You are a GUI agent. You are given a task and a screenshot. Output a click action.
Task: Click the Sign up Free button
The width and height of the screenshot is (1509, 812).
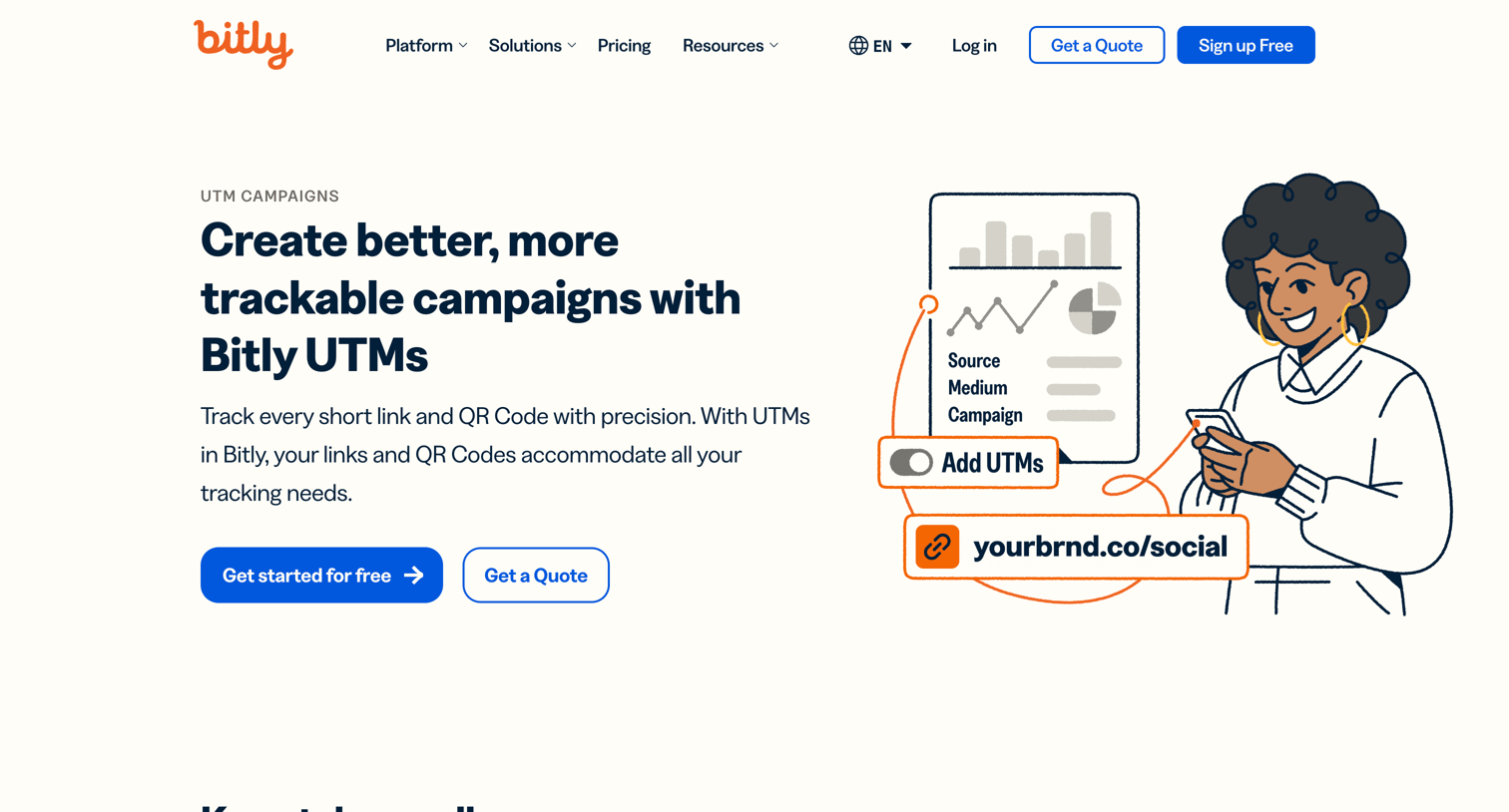(1246, 45)
